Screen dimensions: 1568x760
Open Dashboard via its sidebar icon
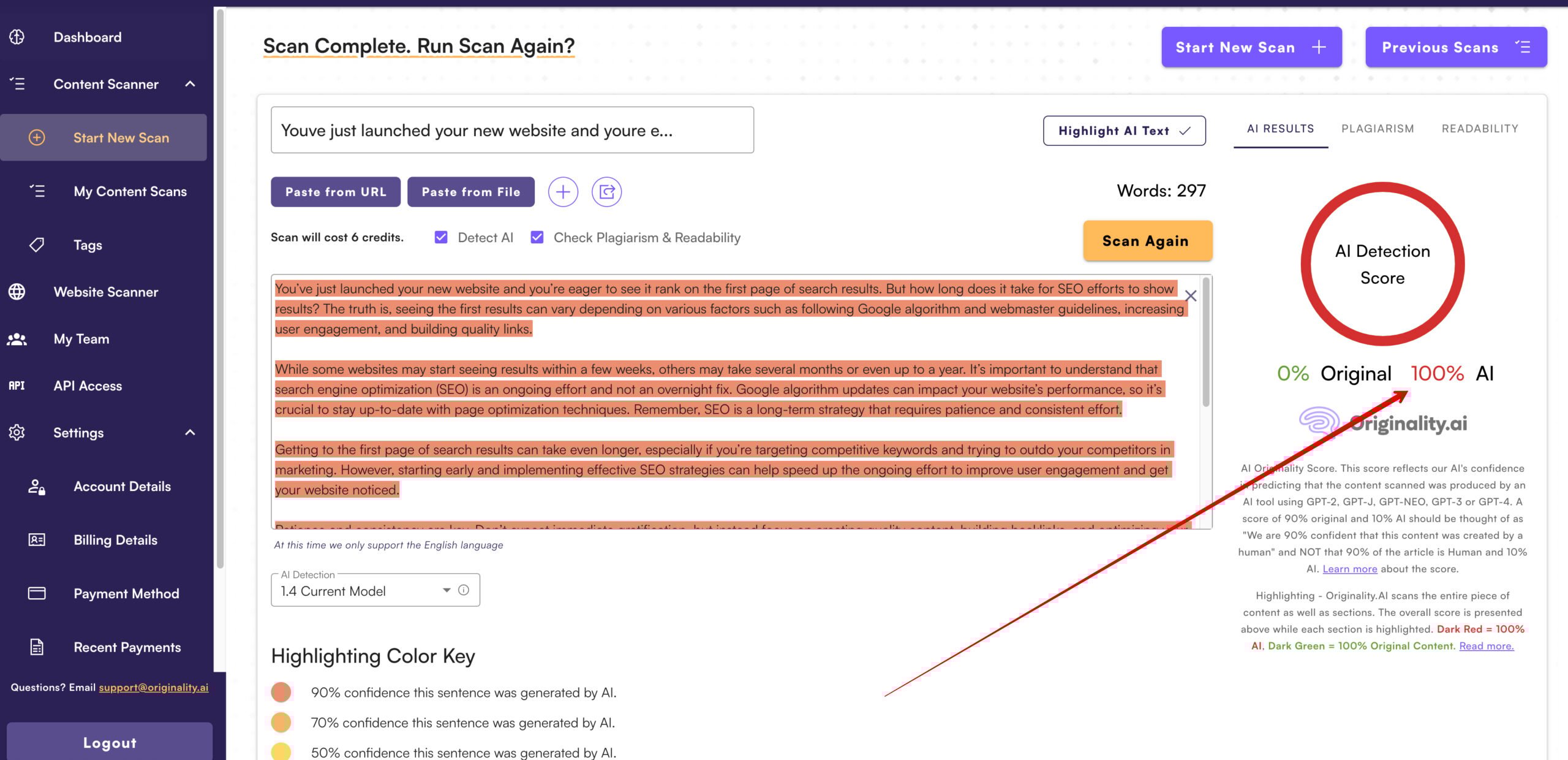pyautogui.click(x=17, y=37)
